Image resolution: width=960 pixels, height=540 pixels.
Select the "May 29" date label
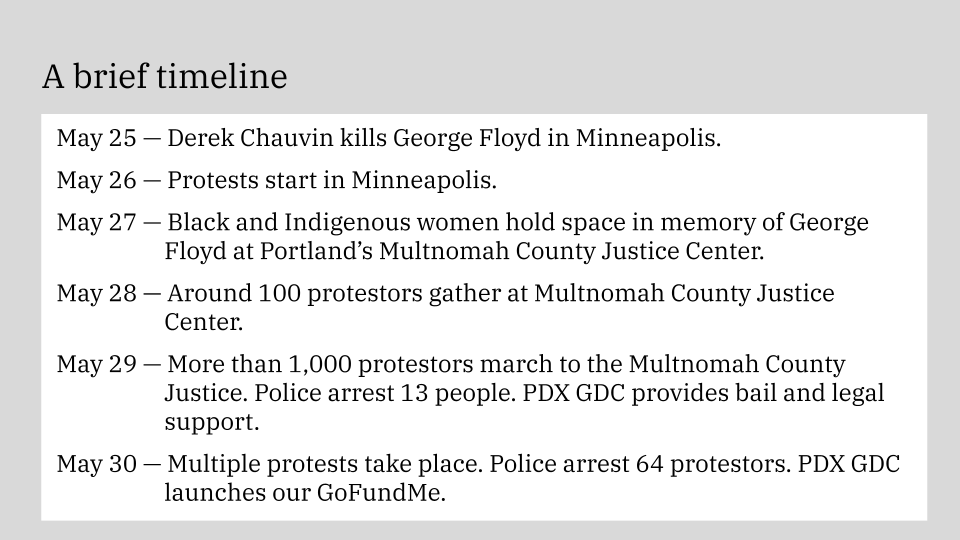[96, 365]
